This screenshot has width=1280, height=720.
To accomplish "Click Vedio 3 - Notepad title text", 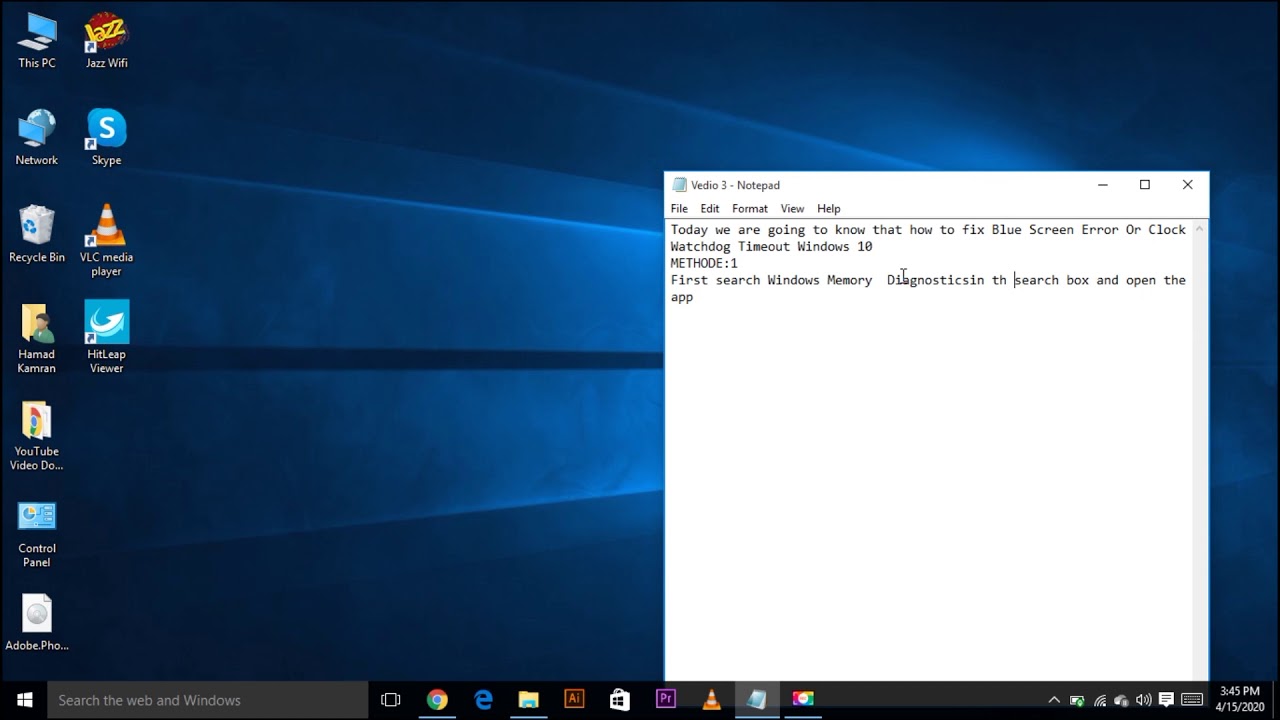I will coord(735,185).
